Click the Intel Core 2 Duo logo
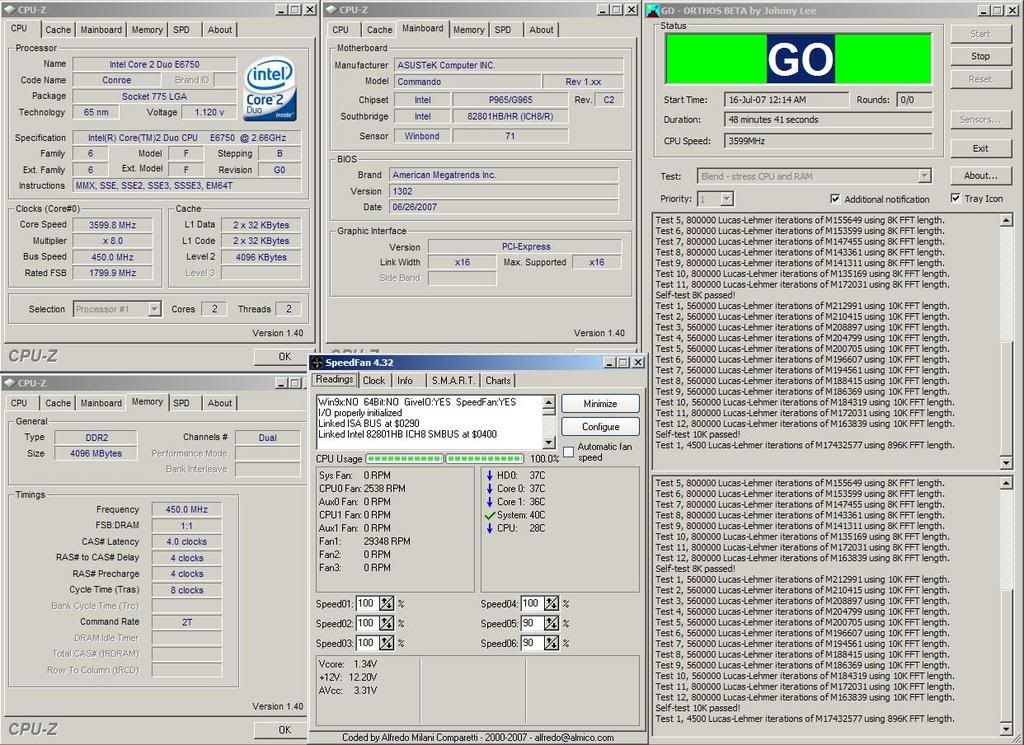 coord(270,89)
